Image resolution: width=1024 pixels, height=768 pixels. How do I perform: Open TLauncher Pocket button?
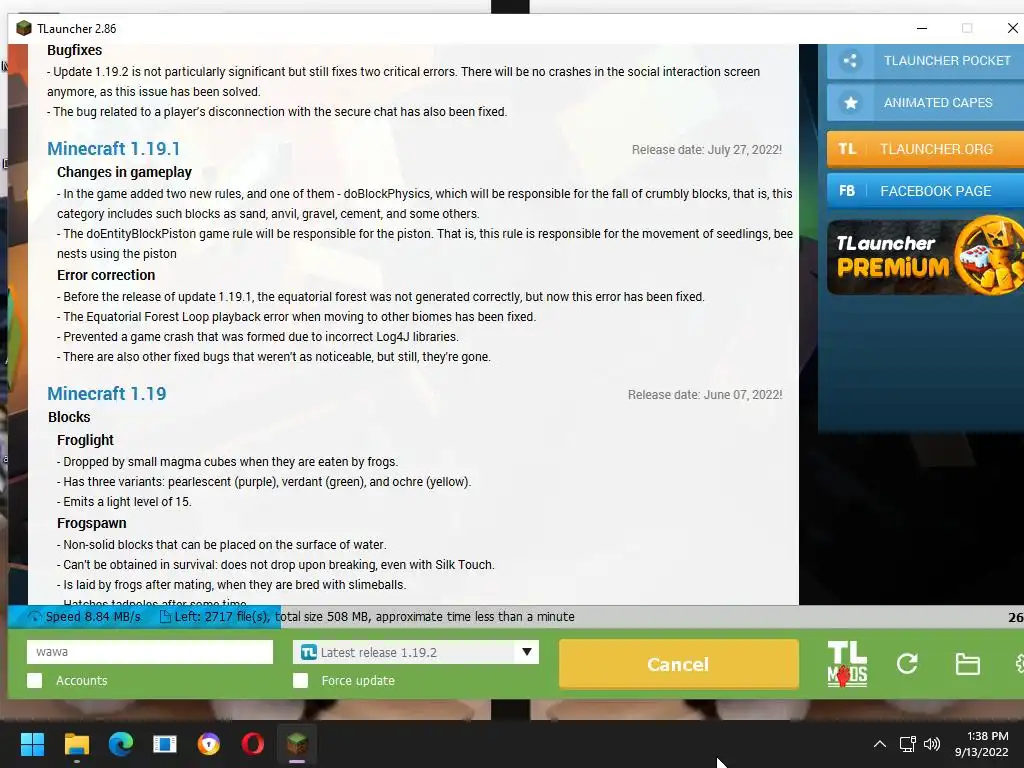pyautogui.click(x=925, y=61)
